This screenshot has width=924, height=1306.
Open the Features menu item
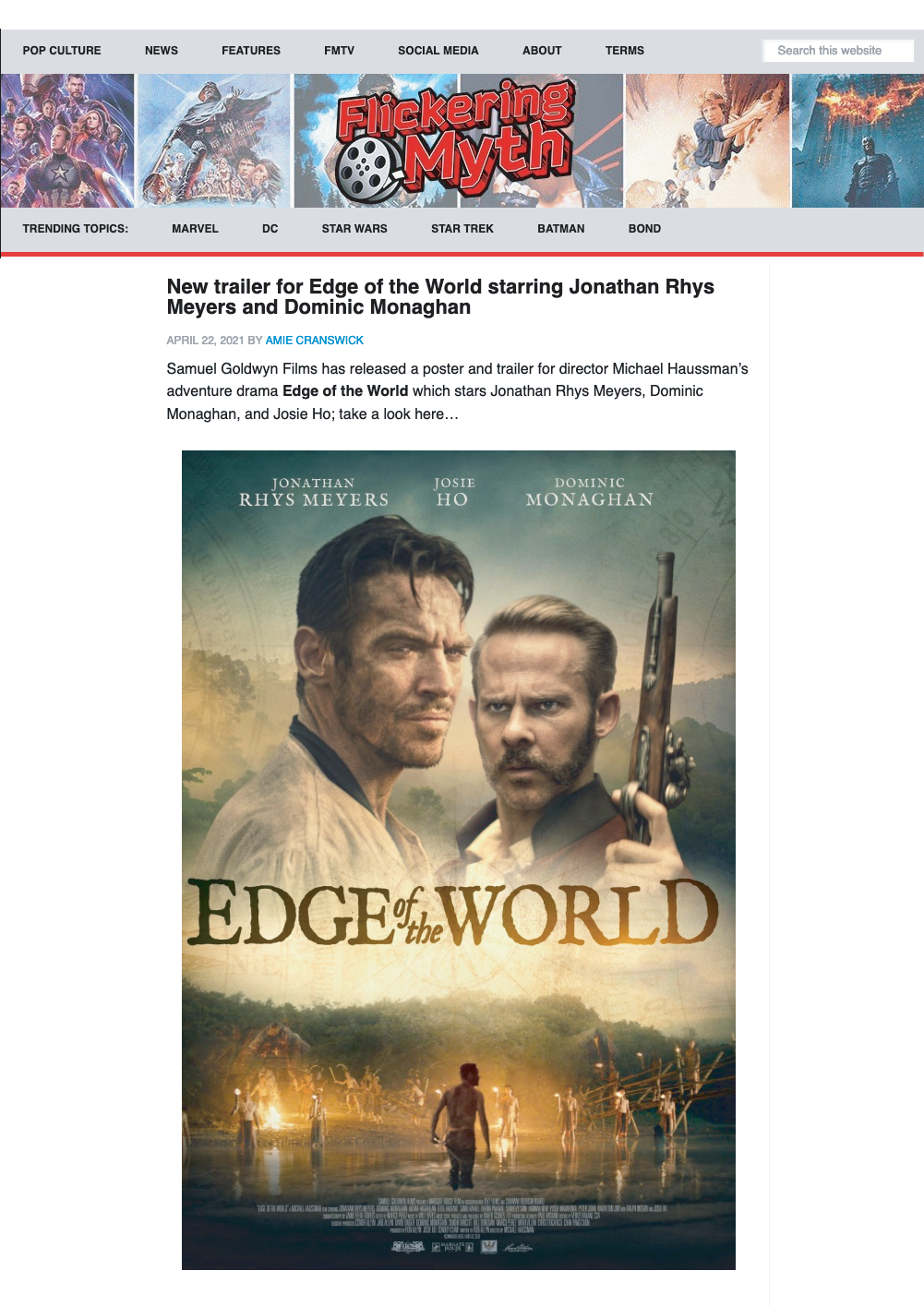[x=251, y=51]
